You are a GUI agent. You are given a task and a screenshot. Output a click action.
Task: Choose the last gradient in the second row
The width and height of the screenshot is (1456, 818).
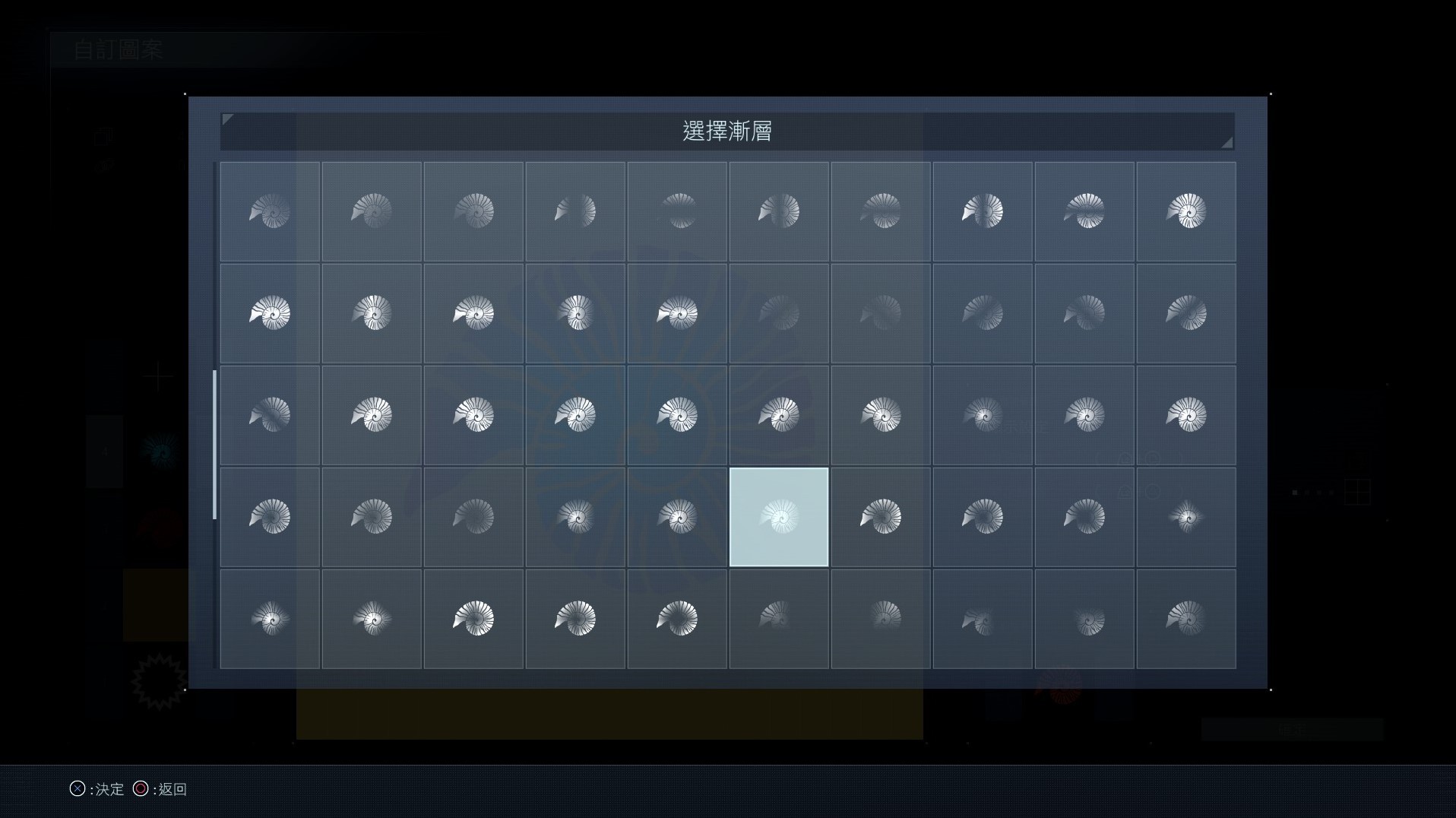1186,313
